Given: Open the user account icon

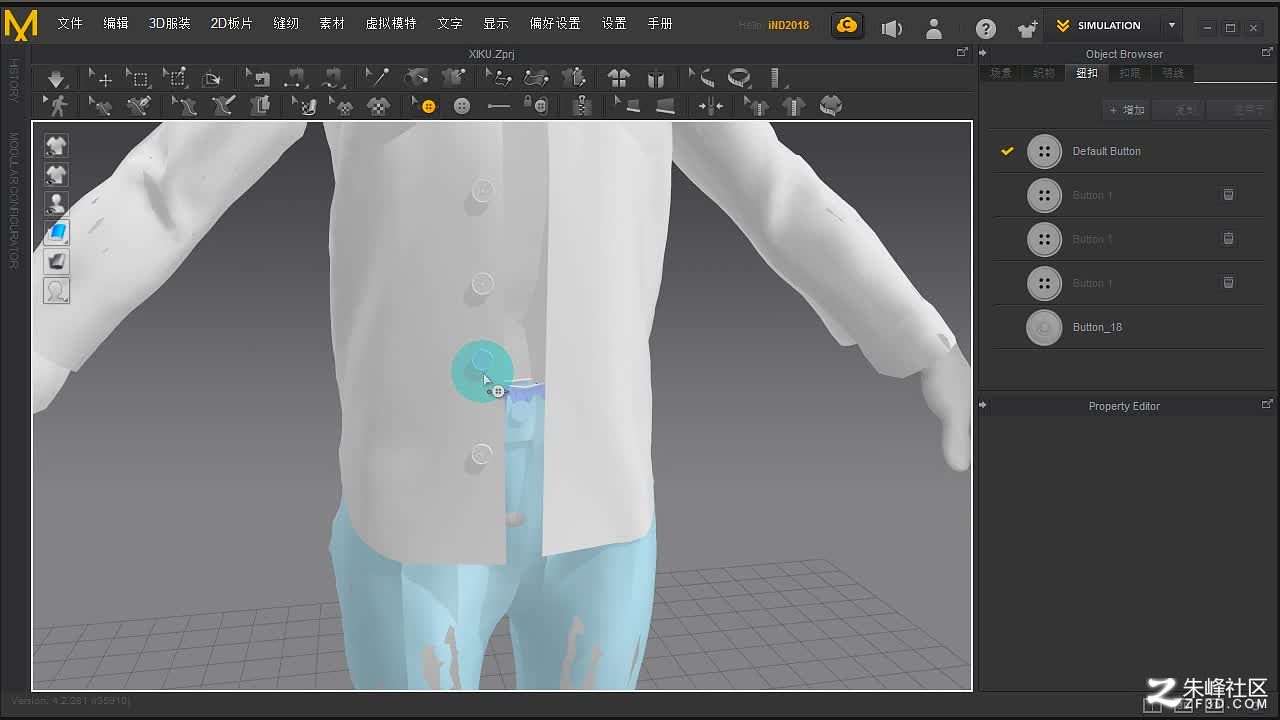Looking at the screenshot, I should 933,28.
